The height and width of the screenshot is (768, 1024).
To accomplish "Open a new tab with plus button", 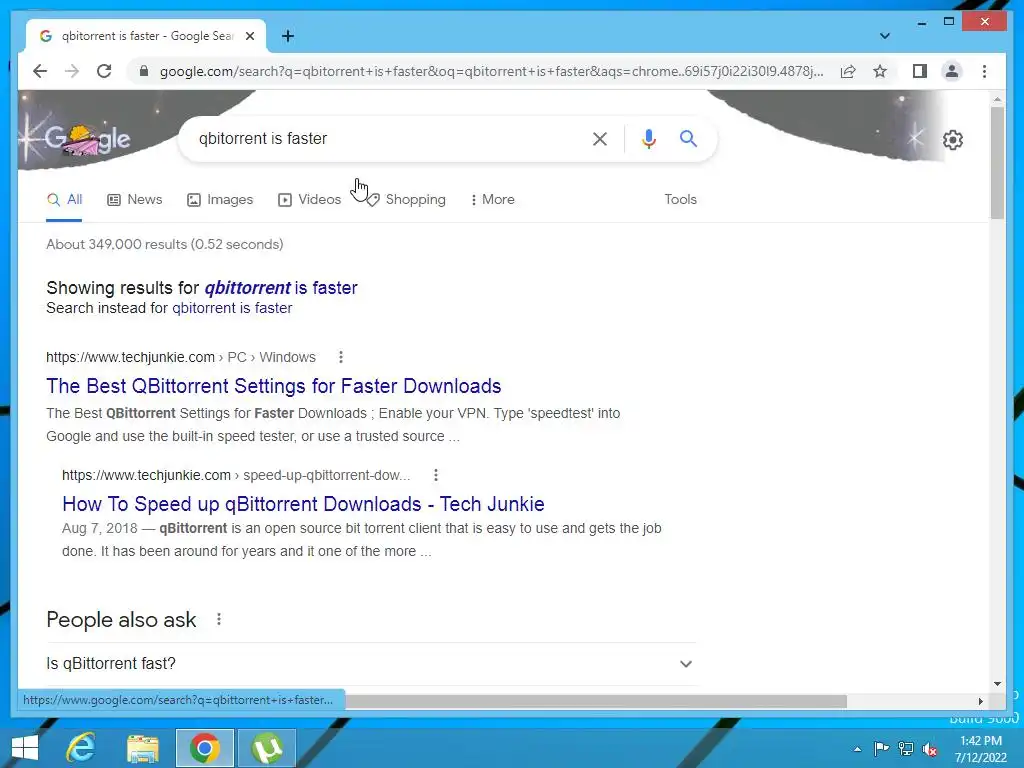I will [288, 36].
